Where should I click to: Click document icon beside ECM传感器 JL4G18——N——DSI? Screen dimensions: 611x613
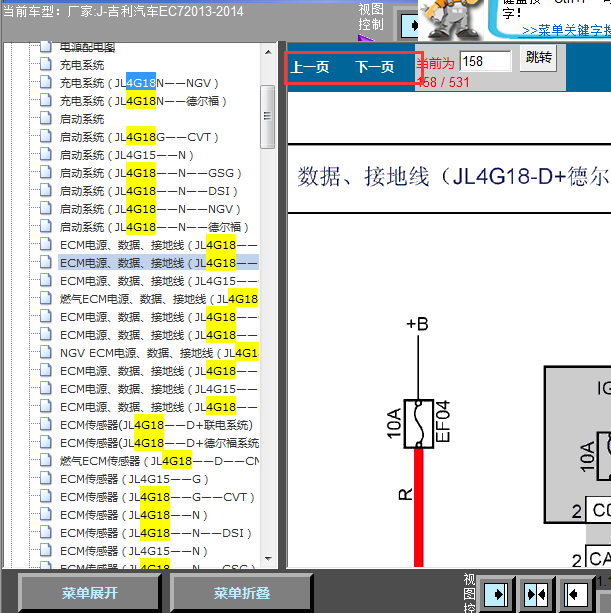pos(46,532)
